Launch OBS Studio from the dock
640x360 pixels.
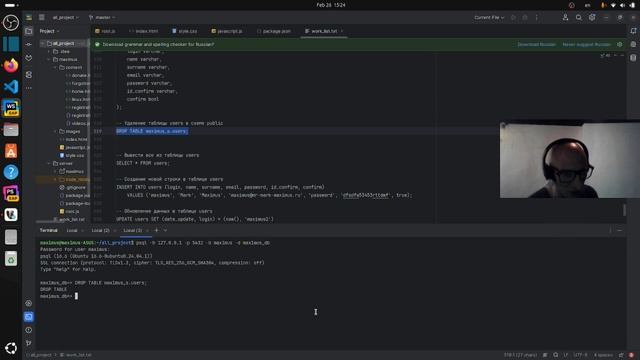(11, 22)
